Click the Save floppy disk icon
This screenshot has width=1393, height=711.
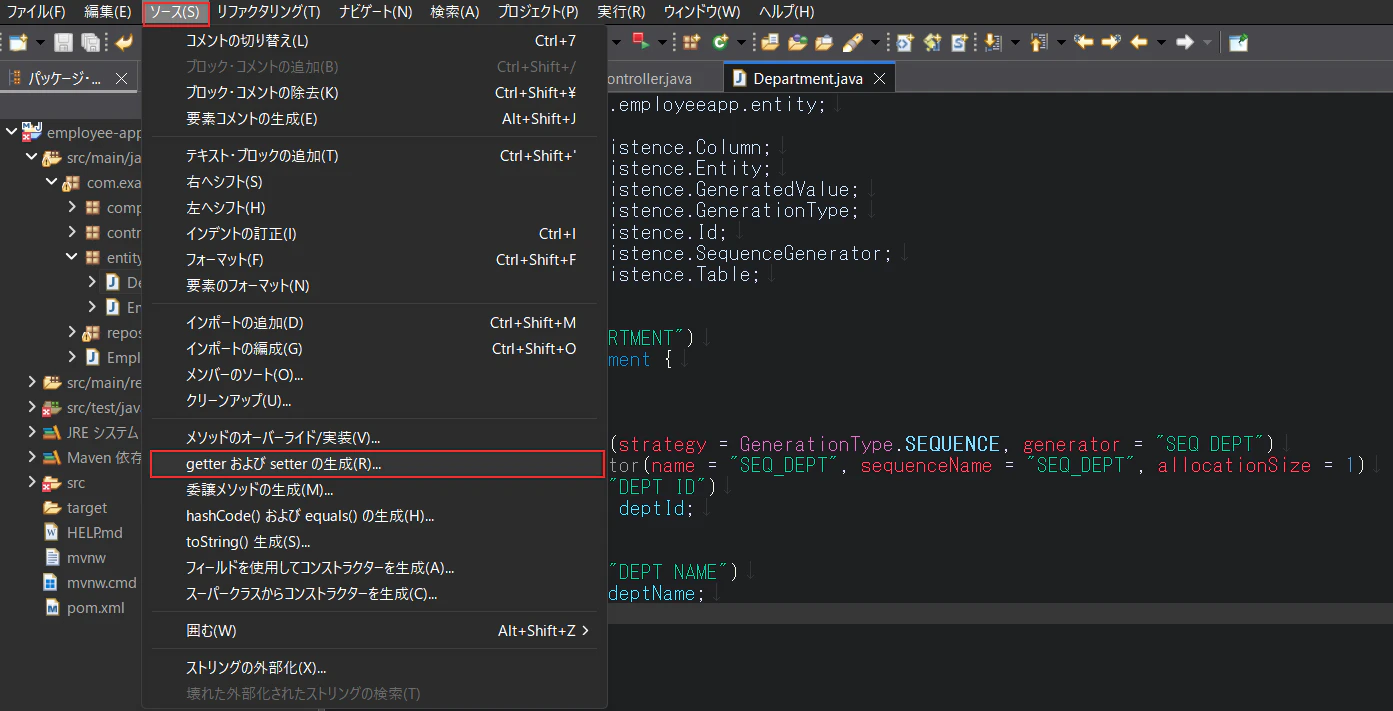coord(63,42)
